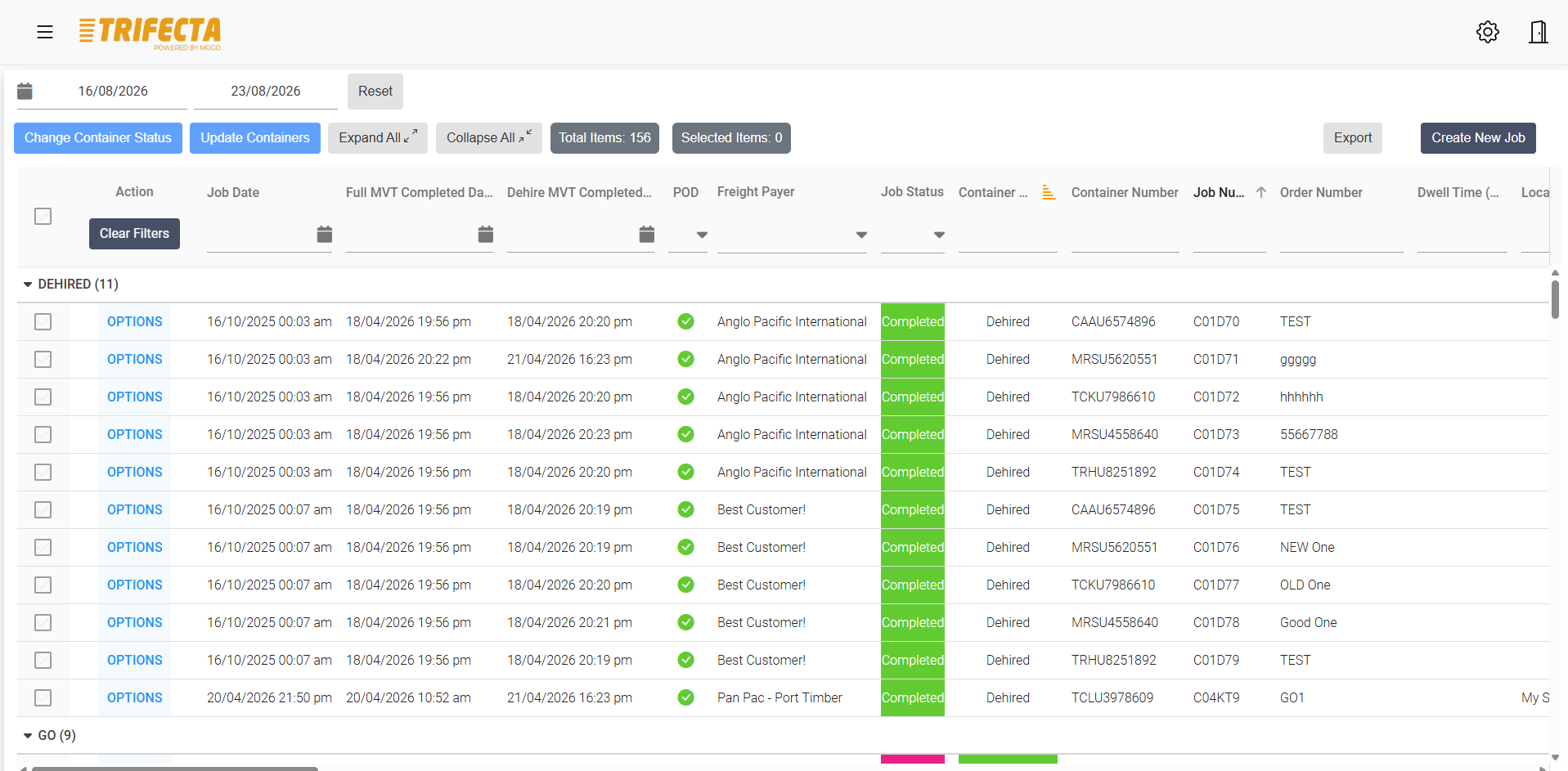Click the Order Number filter input
Viewport: 1568px width, 771px height.
1341,237
